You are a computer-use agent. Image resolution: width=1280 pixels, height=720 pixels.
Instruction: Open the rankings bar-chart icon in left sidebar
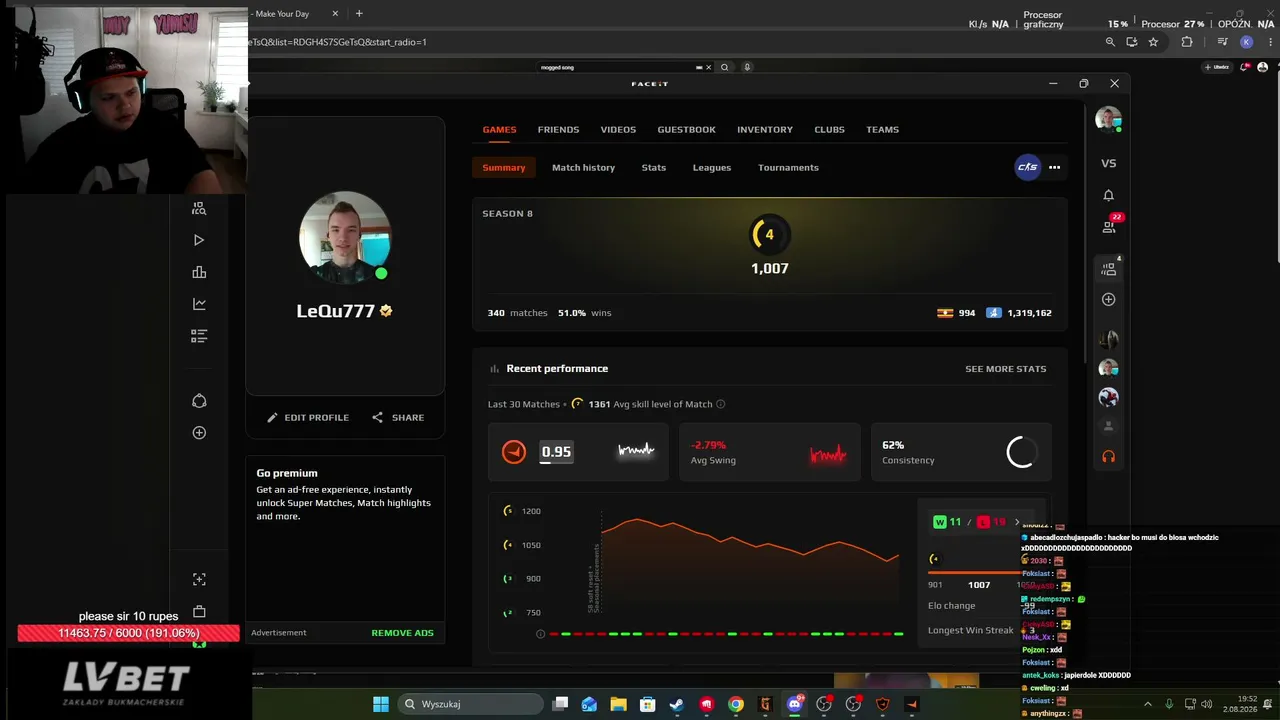[199, 272]
